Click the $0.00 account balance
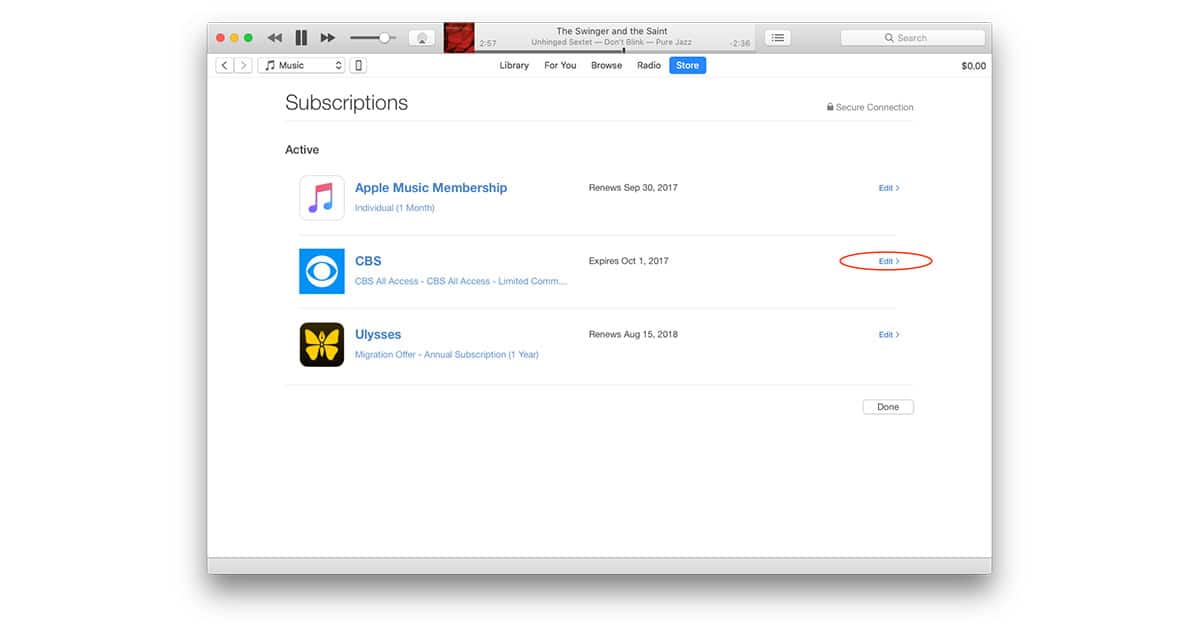Viewport: 1200px width, 630px height. tap(973, 66)
